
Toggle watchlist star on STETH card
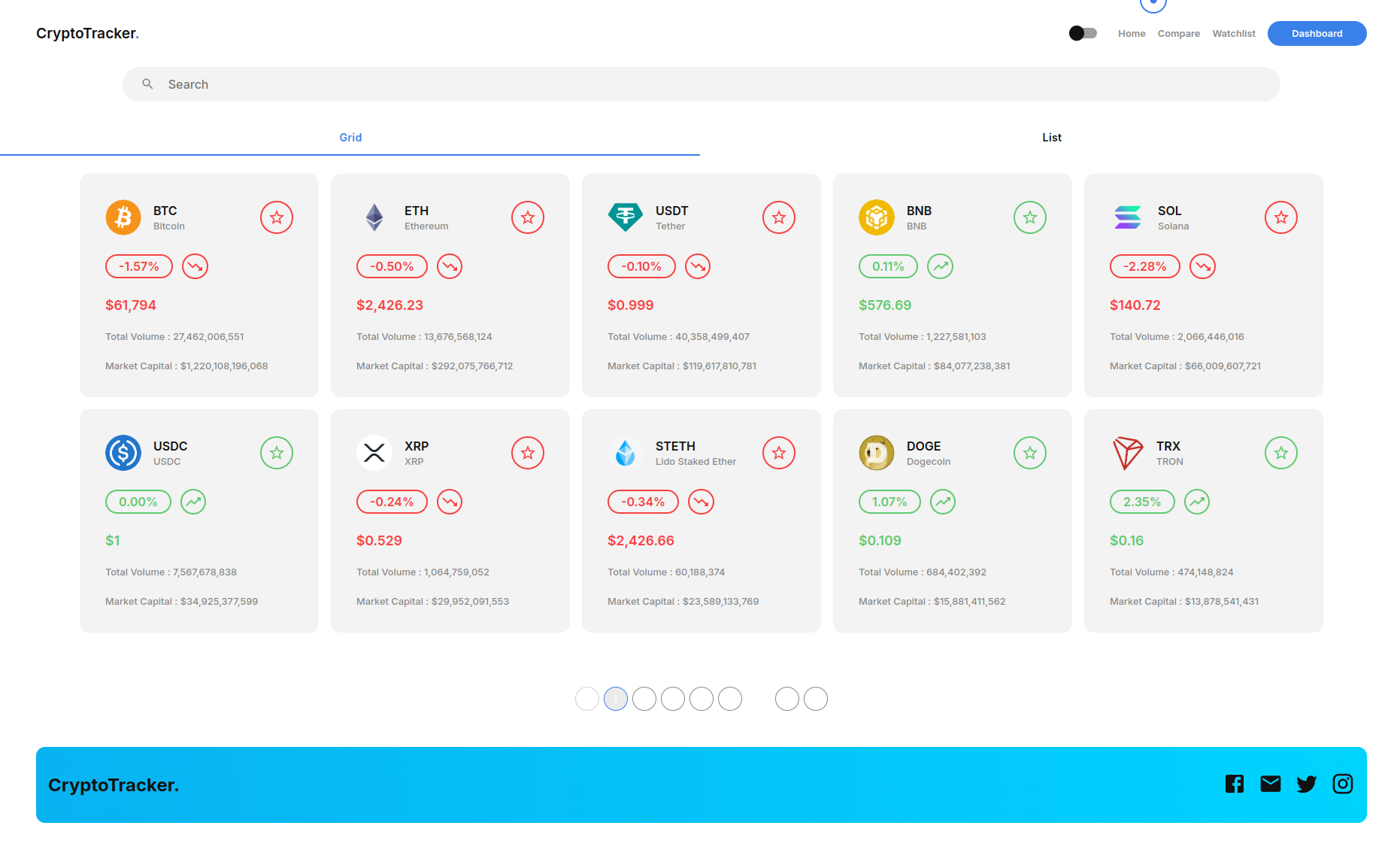779,453
